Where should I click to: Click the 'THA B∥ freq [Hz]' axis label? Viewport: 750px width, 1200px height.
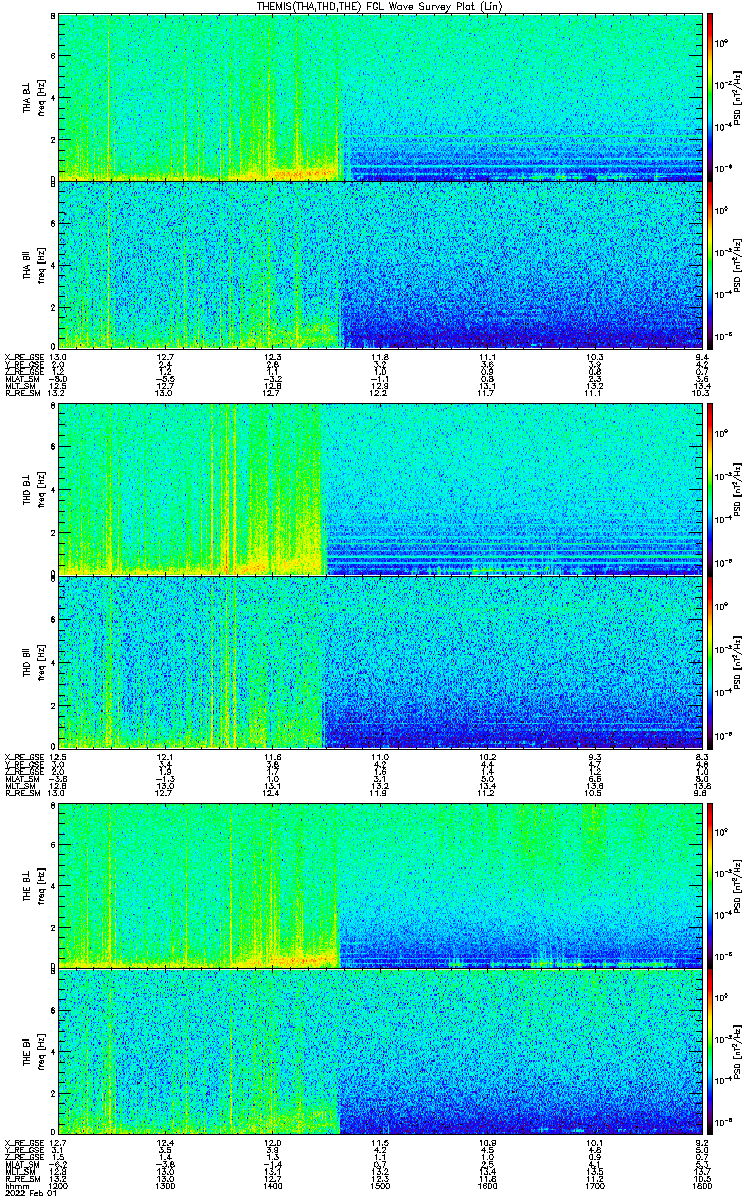(x=35, y=265)
